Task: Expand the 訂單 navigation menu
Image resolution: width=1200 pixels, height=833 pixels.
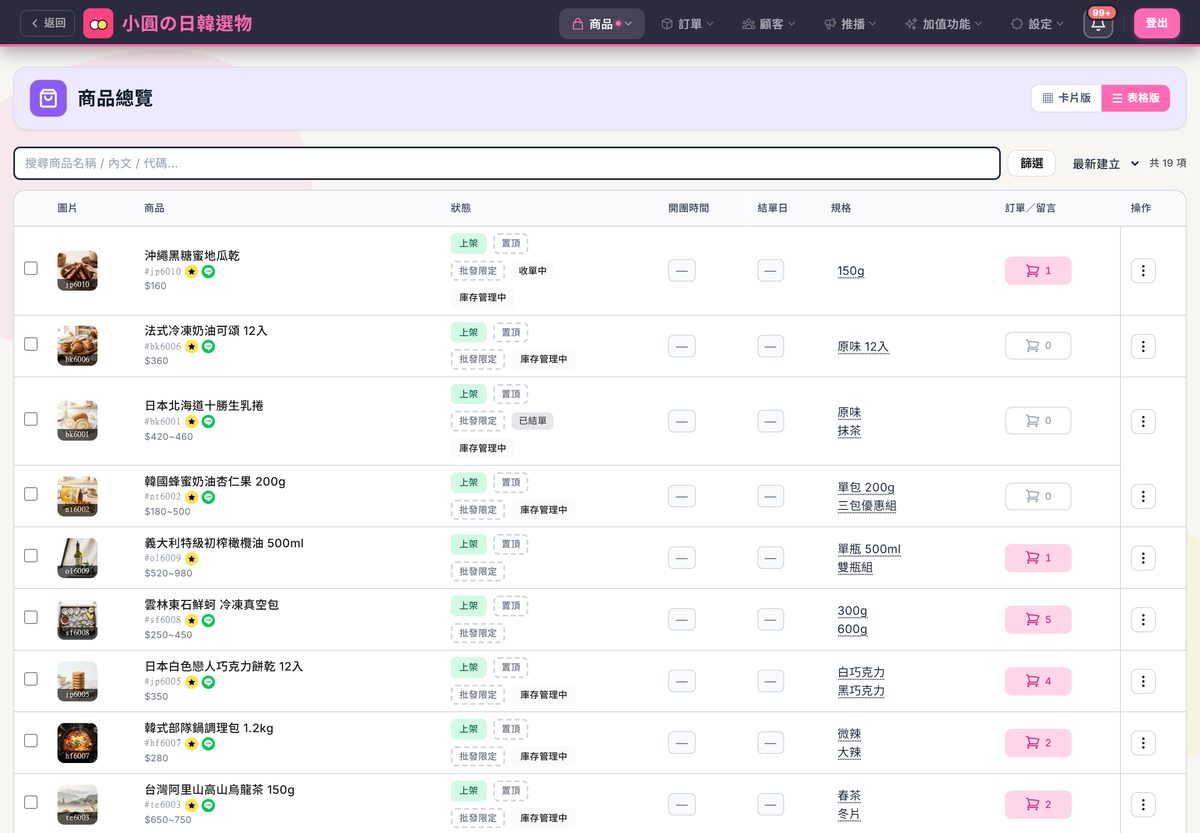Action: (x=688, y=23)
